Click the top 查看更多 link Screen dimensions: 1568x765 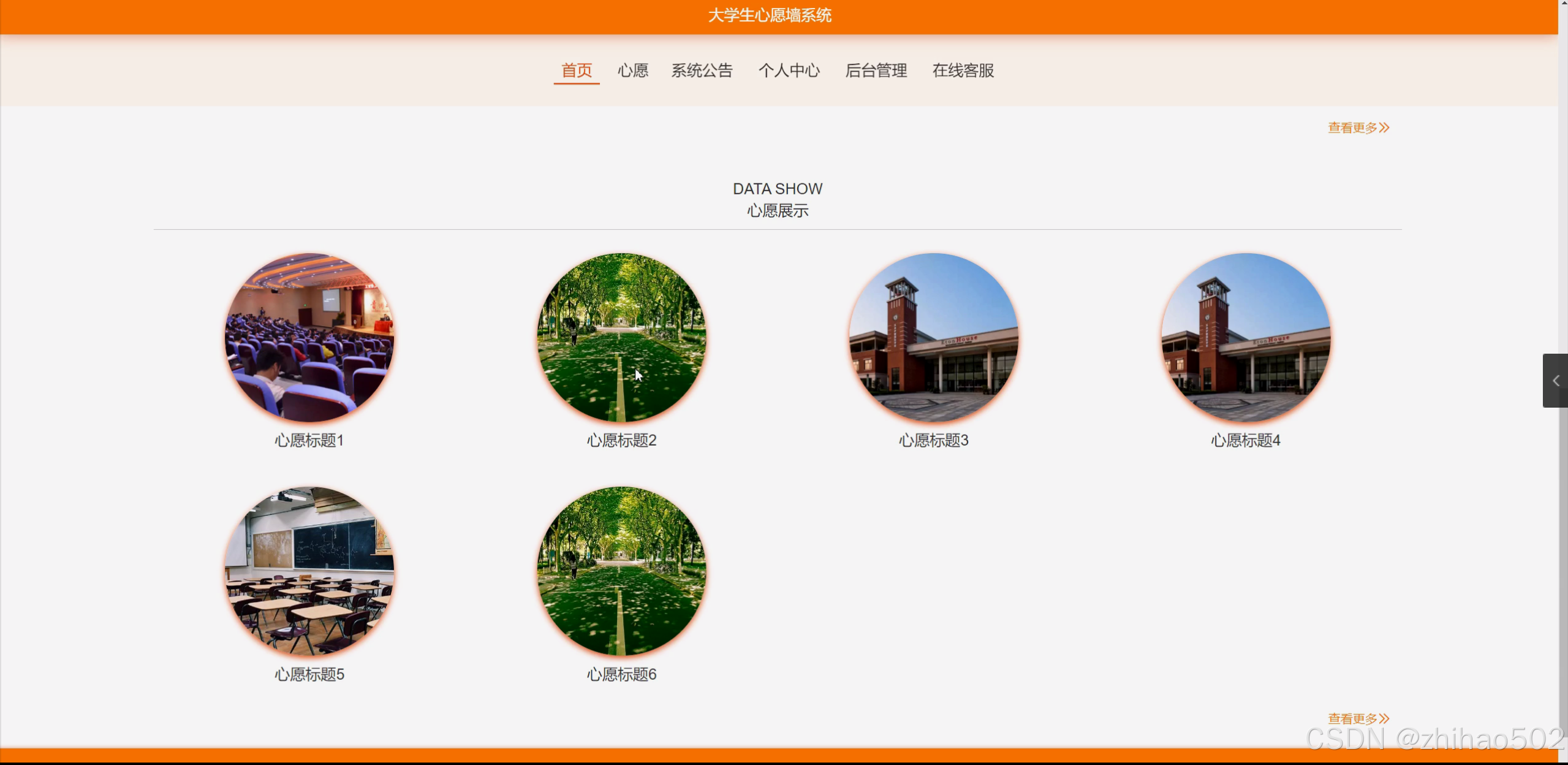tap(1358, 128)
